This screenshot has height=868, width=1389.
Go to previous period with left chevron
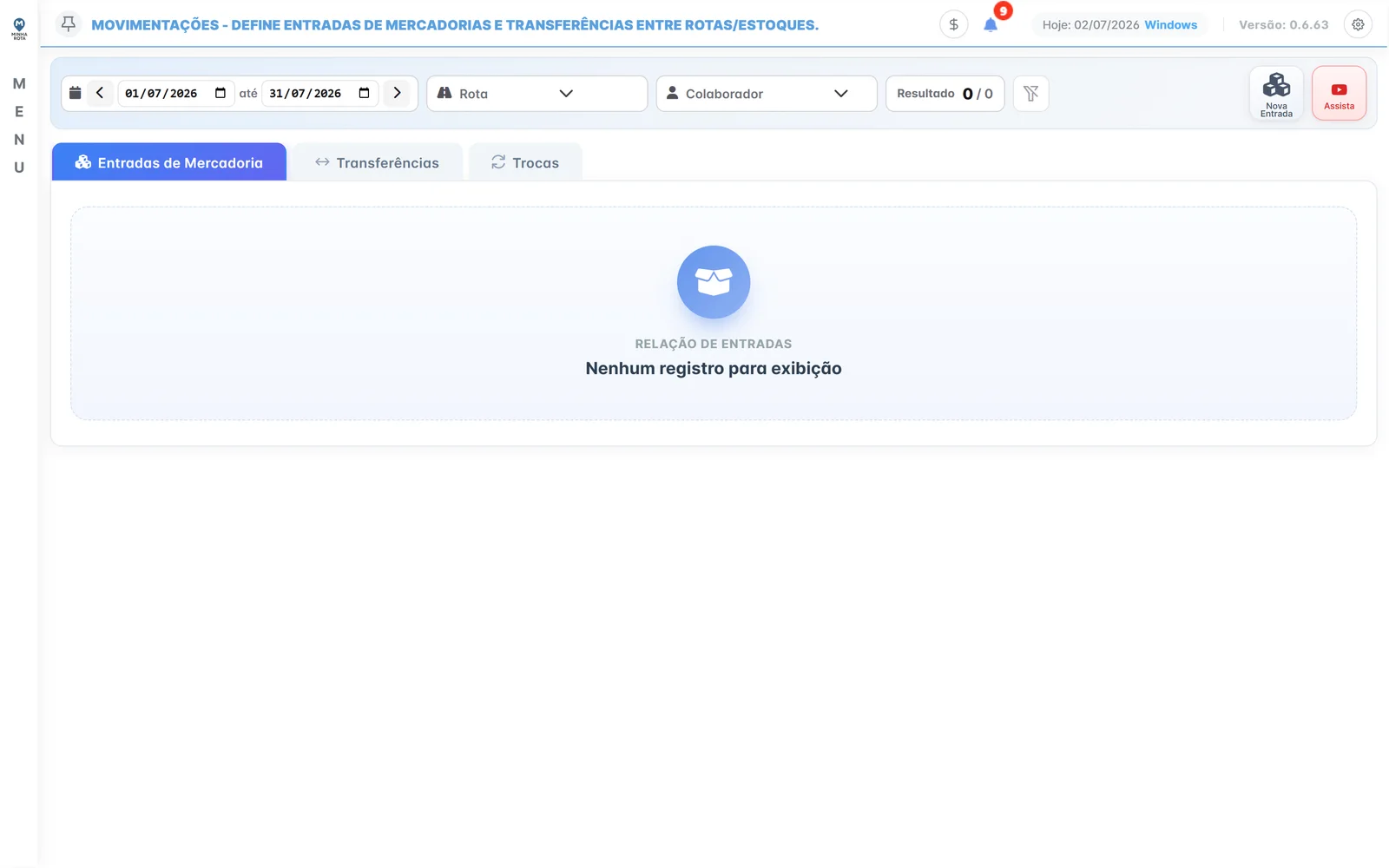point(100,93)
